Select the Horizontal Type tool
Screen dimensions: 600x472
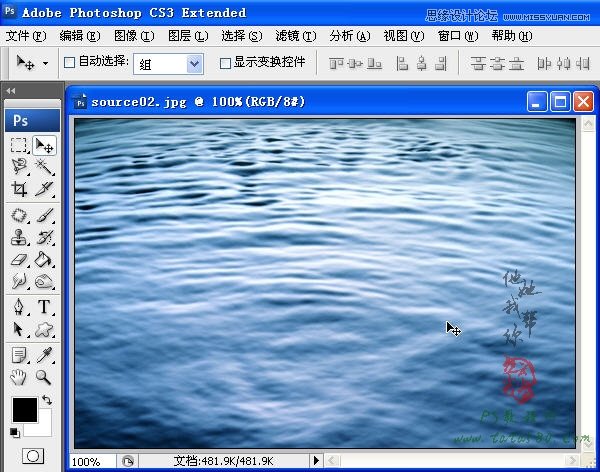[x=44, y=306]
